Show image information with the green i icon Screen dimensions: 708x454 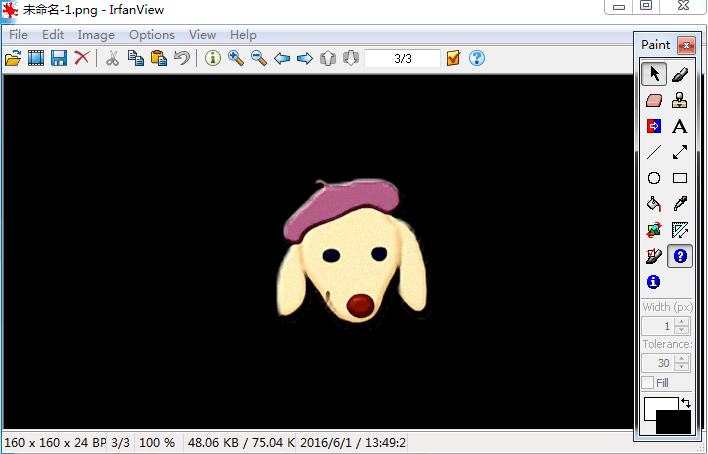point(213,58)
